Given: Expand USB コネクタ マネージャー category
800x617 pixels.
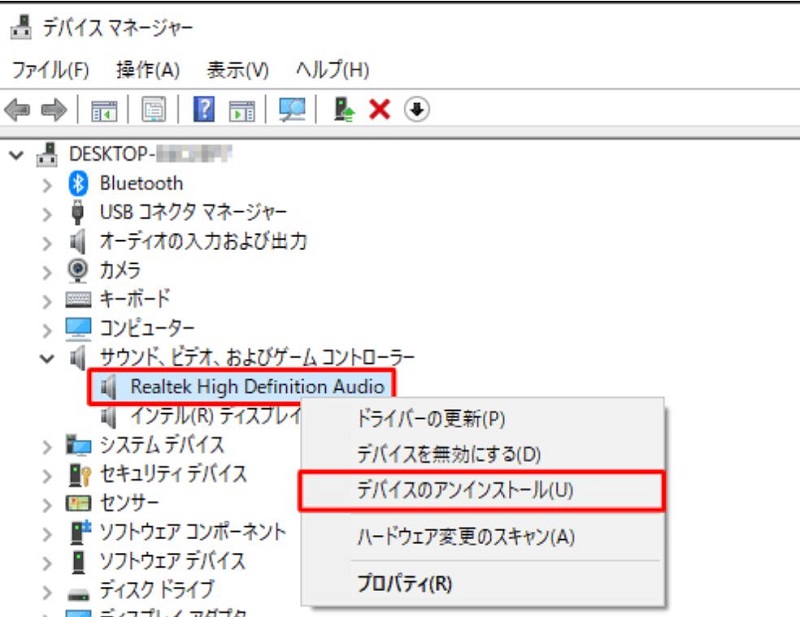Looking at the screenshot, I should [x=47, y=214].
